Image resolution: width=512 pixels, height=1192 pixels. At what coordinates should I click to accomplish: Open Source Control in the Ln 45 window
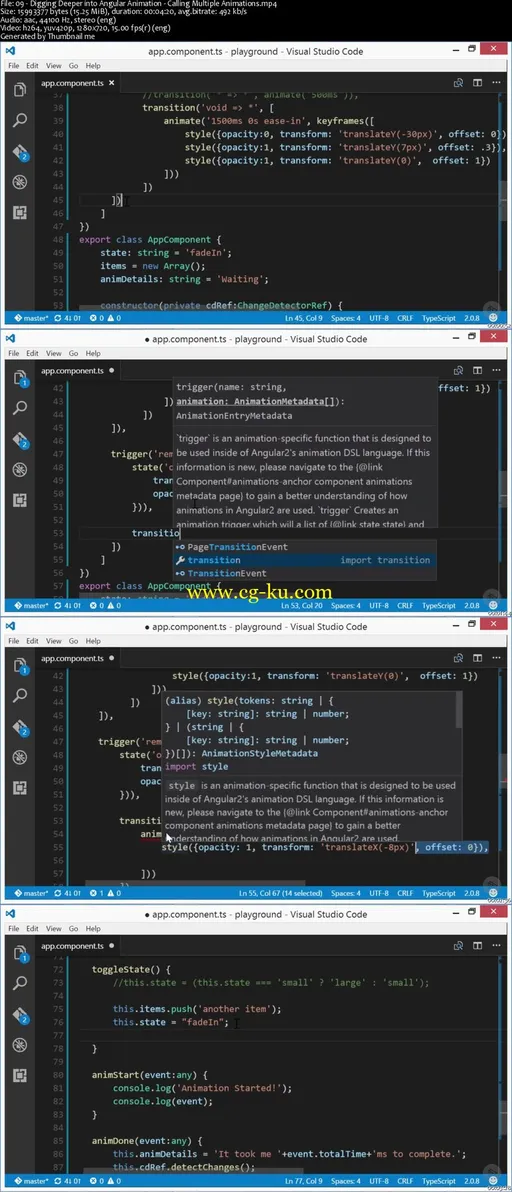pyautogui.click(x=20, y=151)
